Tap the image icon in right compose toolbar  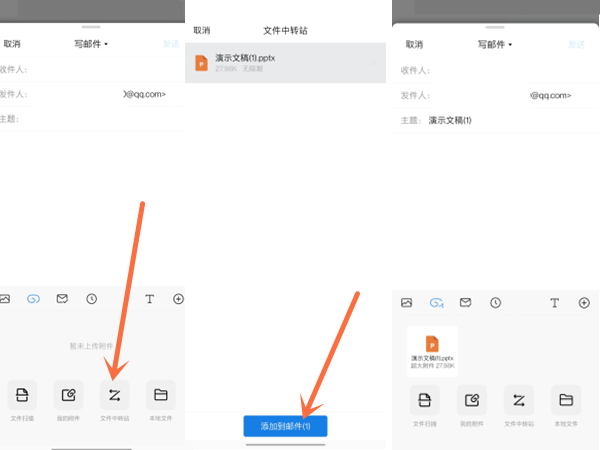[407, 302]
